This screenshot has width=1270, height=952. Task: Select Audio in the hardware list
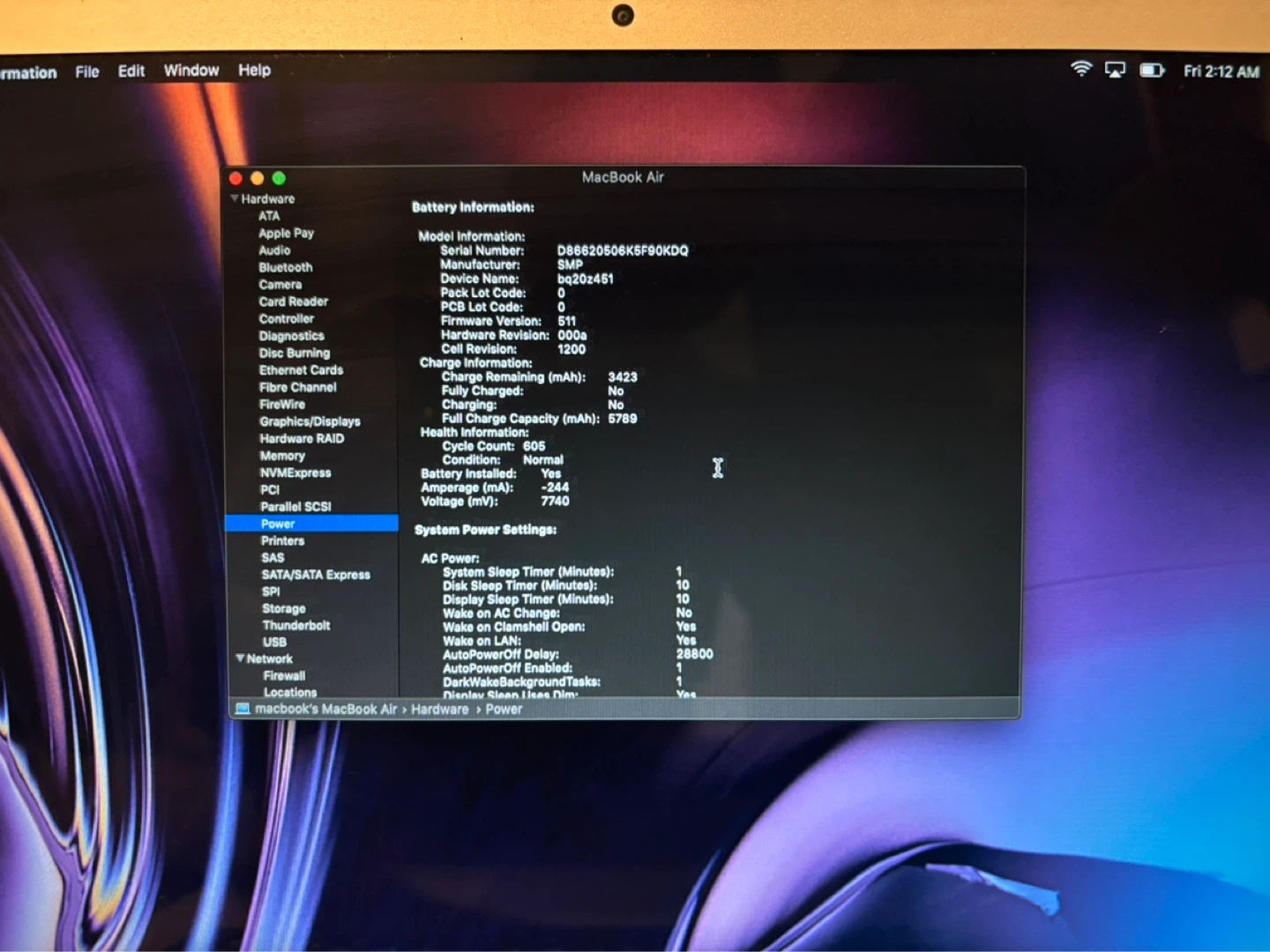click(x=274, y=250)
